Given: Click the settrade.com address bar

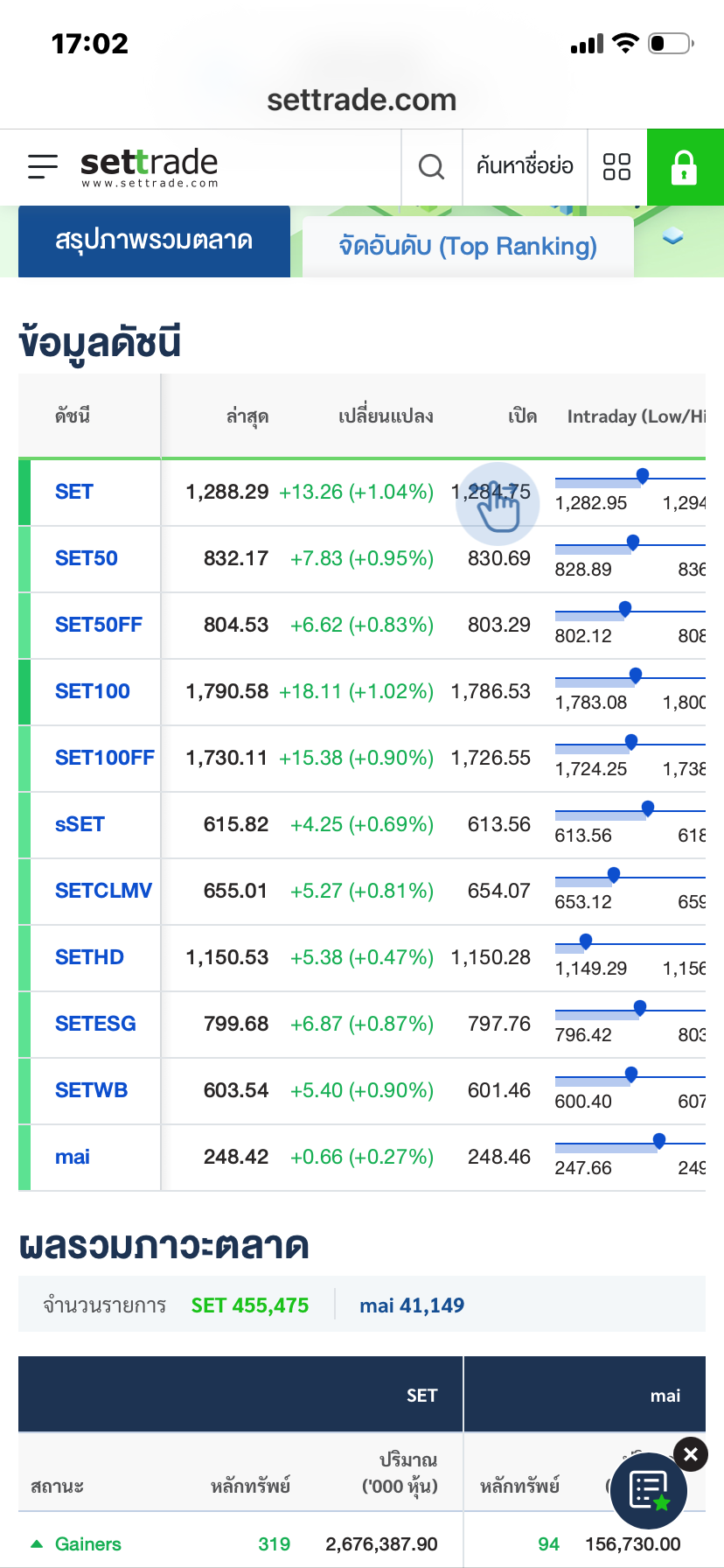Looking at the screenshot, I should (362, 100).
